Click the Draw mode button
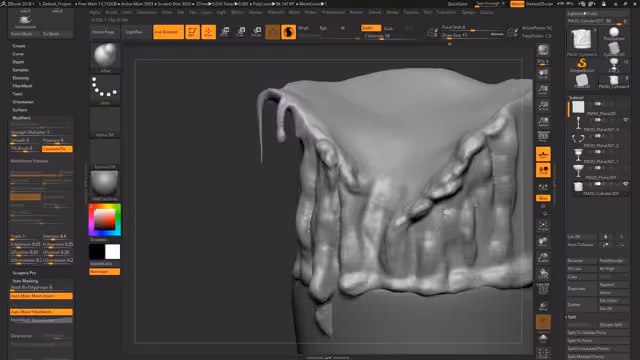 (x=208, y=32)
